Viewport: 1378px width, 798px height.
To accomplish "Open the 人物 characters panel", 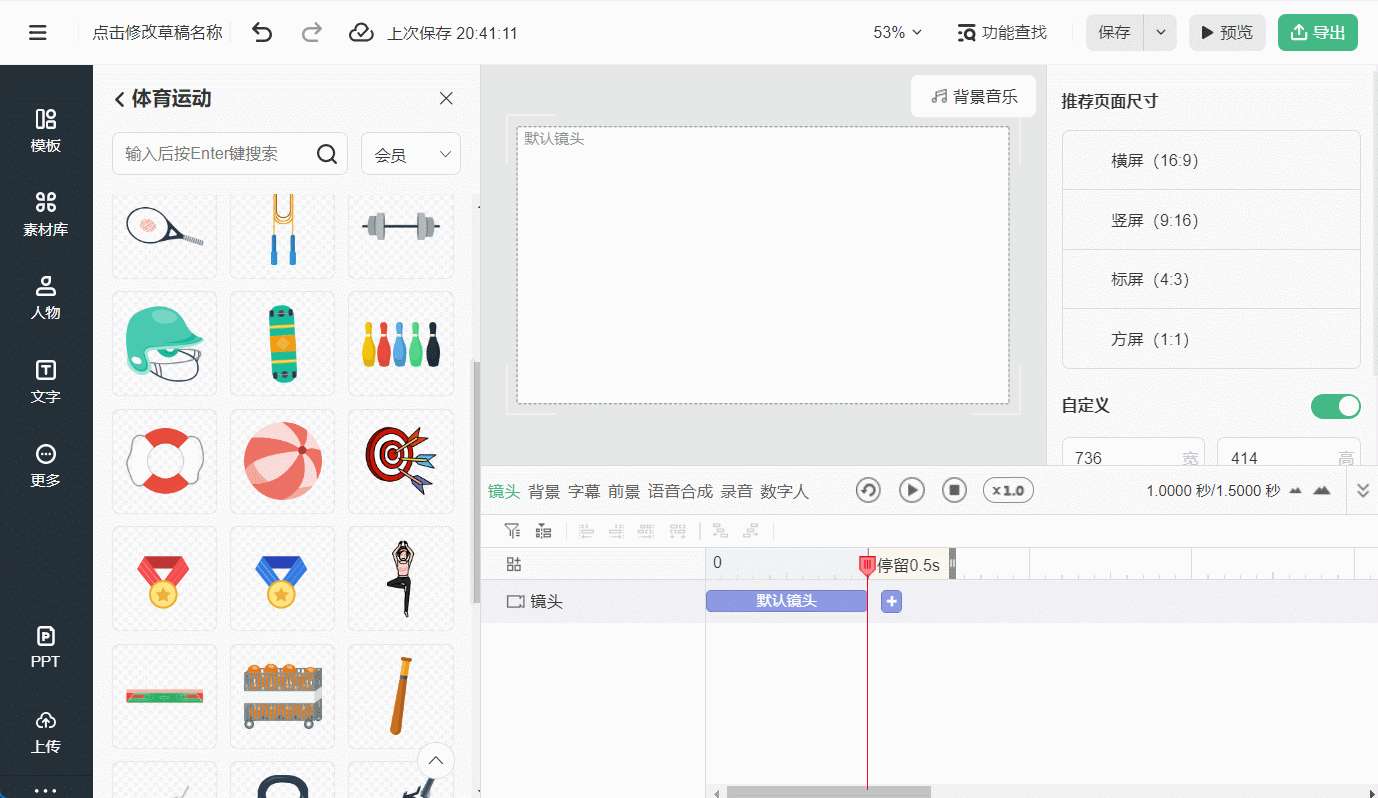I will pos(46,298).
